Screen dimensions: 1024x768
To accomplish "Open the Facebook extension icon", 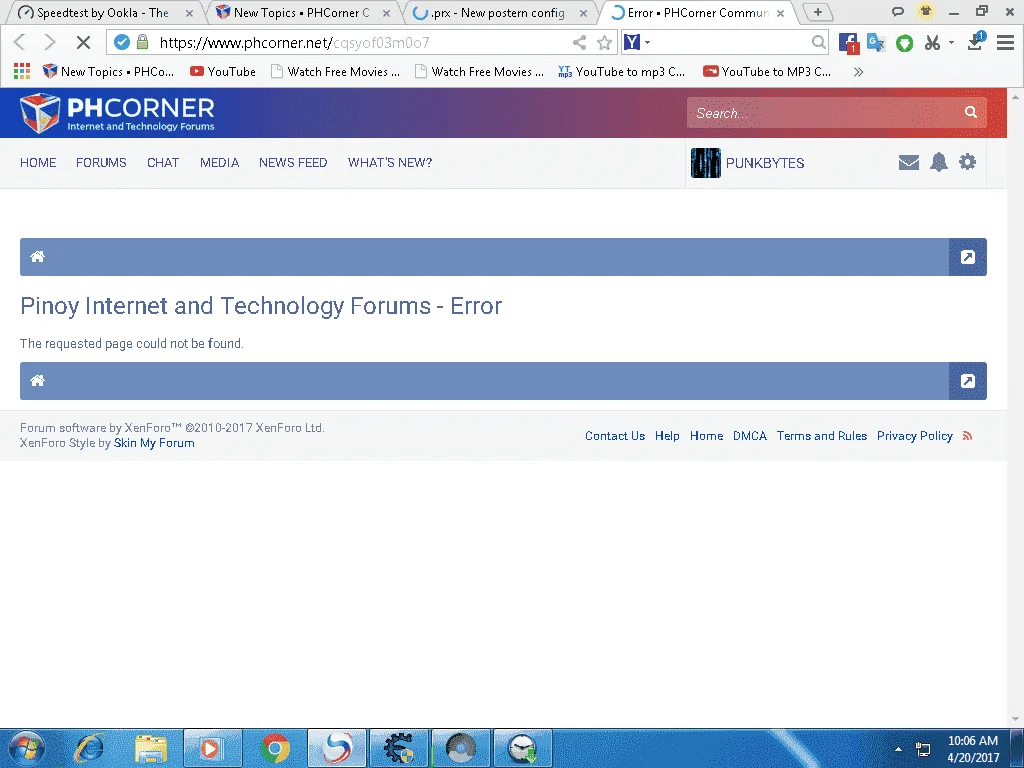I will [x=848, y=43].
